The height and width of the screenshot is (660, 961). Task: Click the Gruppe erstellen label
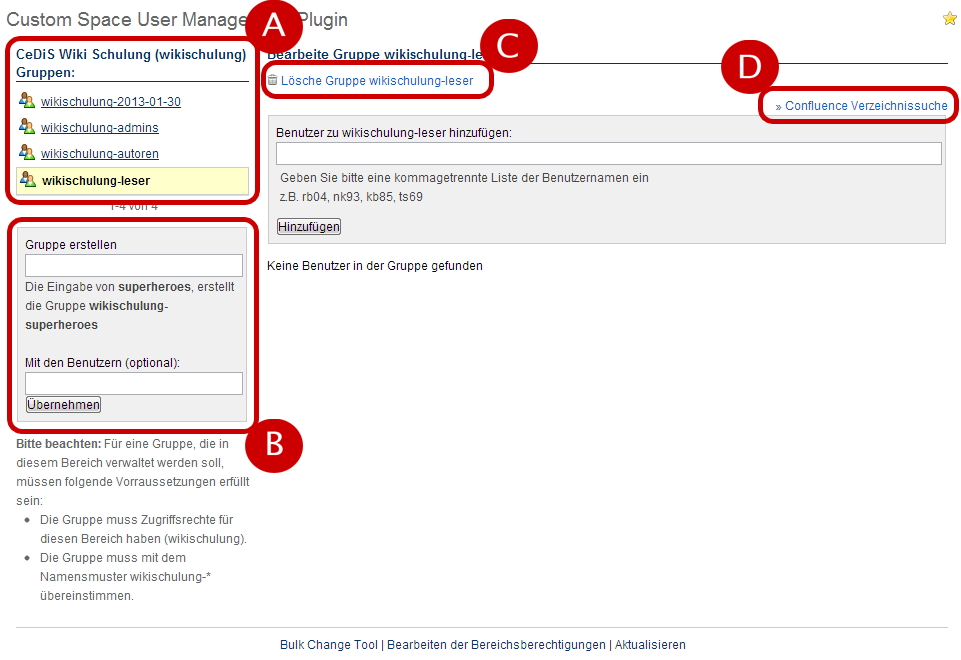(x=70, y=245)
